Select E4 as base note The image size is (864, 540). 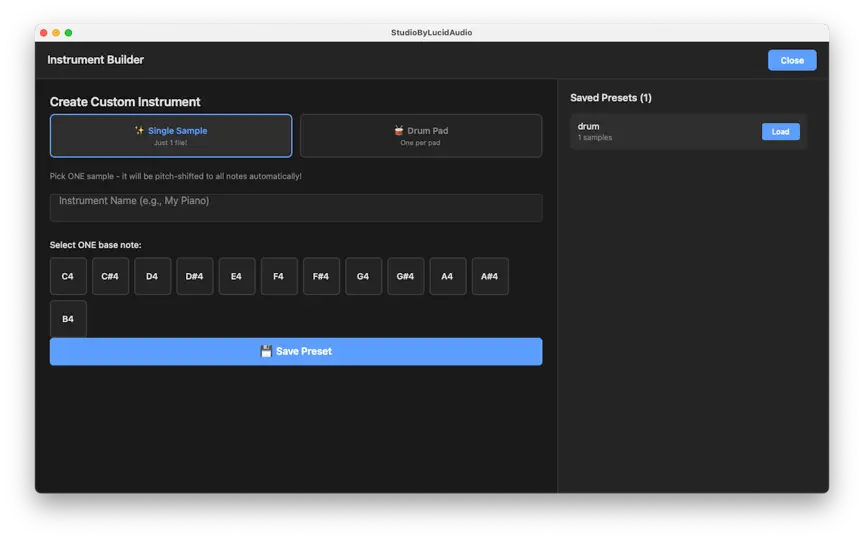[236, 276]
